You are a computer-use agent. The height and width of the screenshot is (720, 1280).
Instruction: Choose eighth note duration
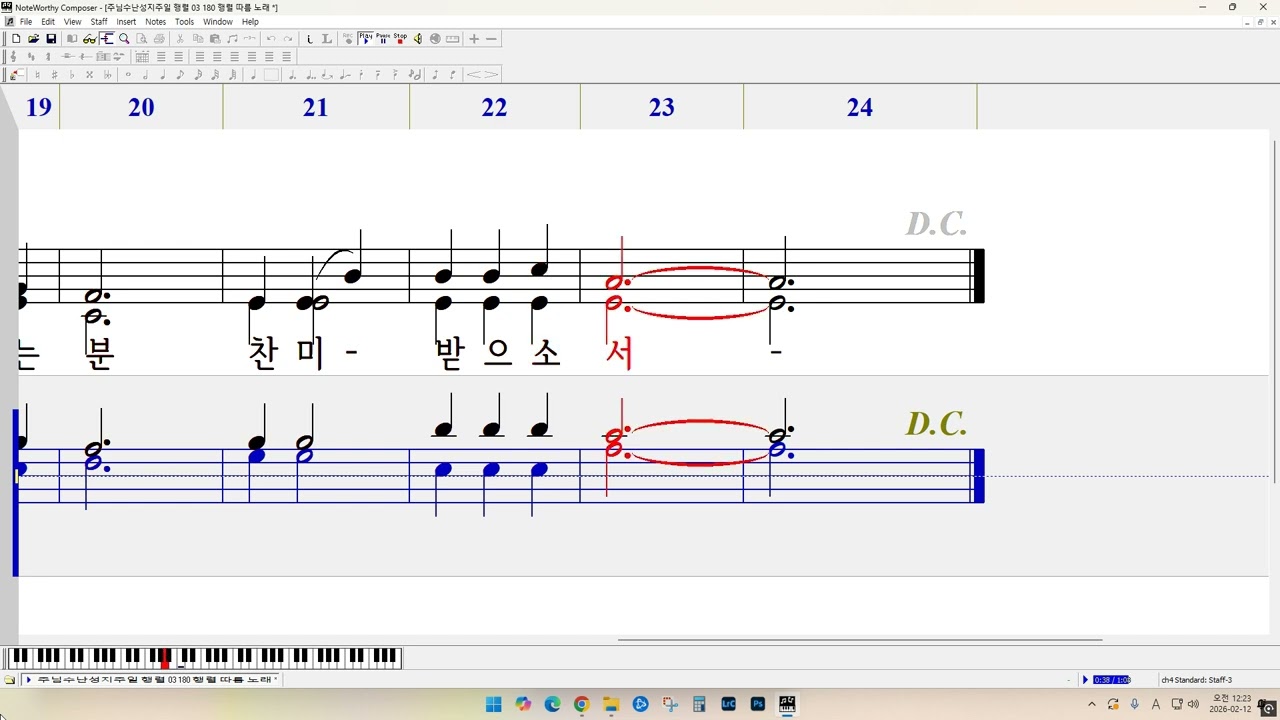pyautogui.click(x=180, y=75)
